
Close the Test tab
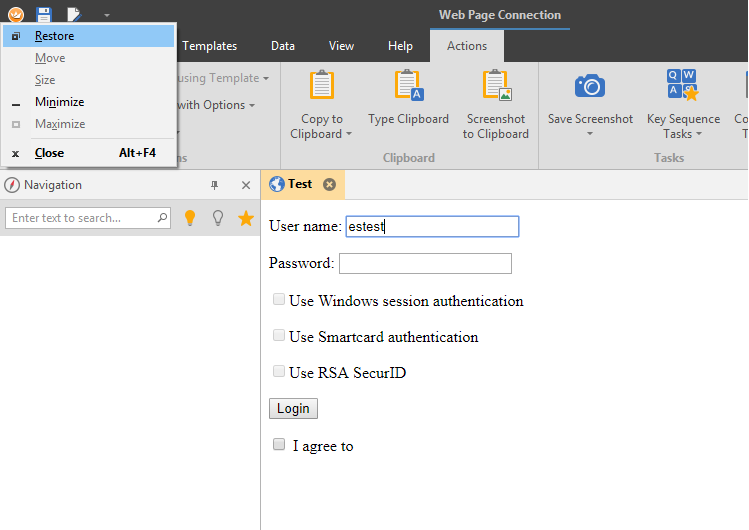coord(329,184)
